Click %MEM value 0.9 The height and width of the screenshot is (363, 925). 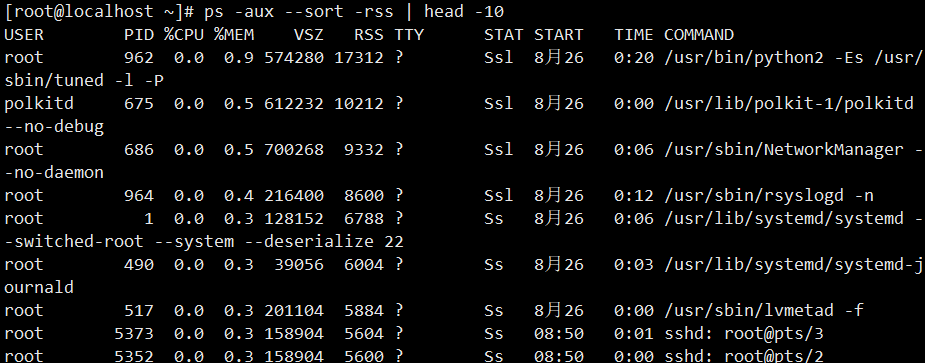(239, 58)
